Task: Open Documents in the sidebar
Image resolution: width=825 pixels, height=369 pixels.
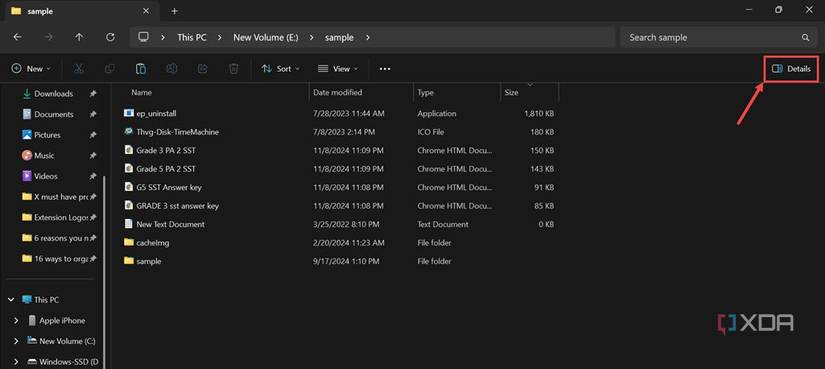Action: [54, 114]
